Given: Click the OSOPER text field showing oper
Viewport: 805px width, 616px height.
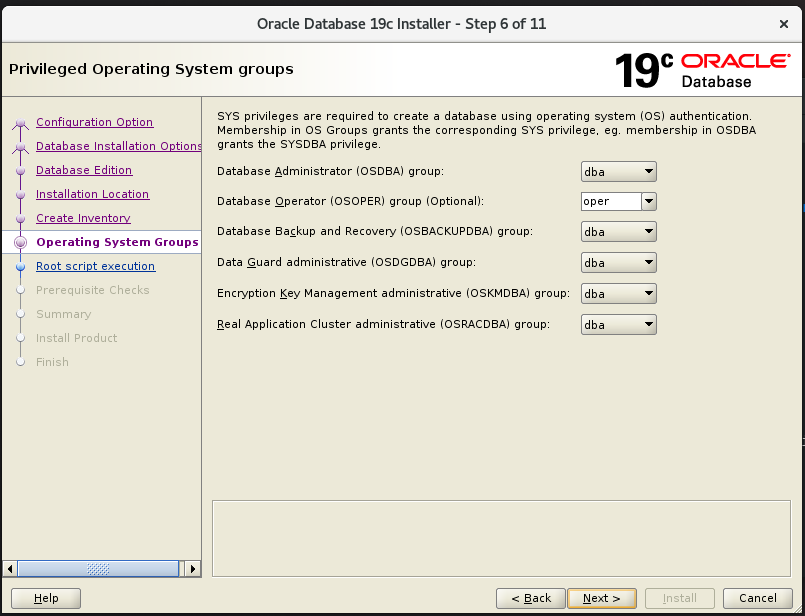Looking at the screenshot, I should (611, 201).
